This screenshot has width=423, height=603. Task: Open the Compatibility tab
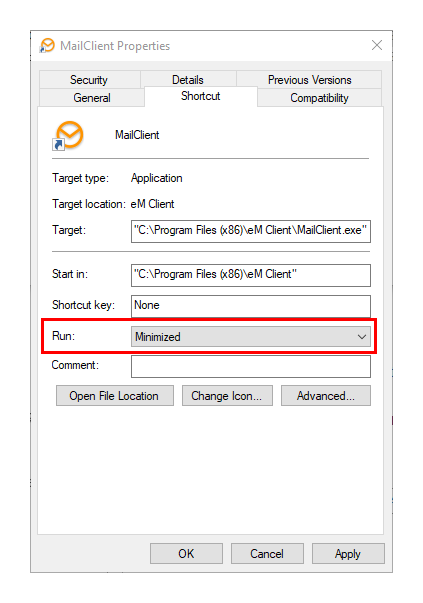click(x=319, y=98)
